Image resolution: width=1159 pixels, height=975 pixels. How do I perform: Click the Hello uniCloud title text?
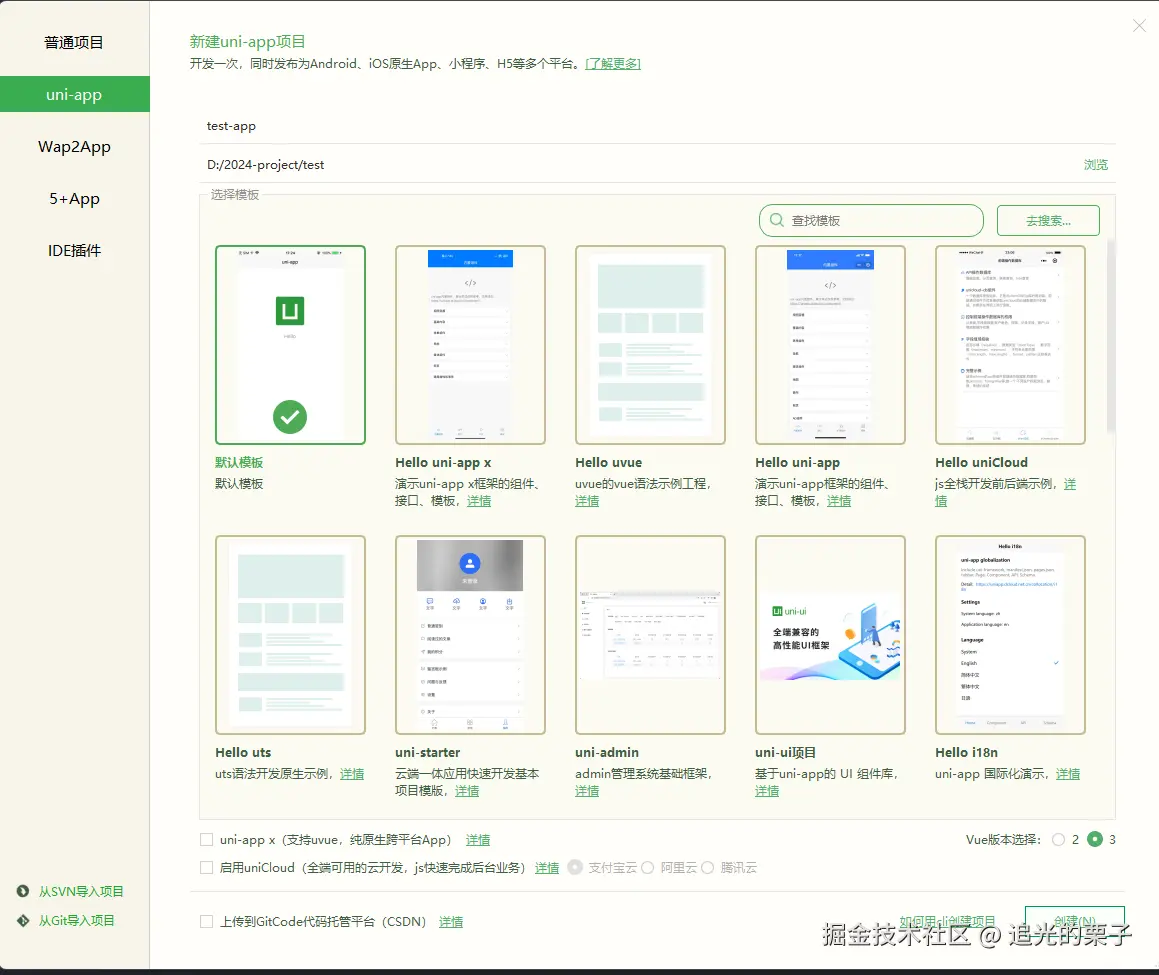point(982,463)
